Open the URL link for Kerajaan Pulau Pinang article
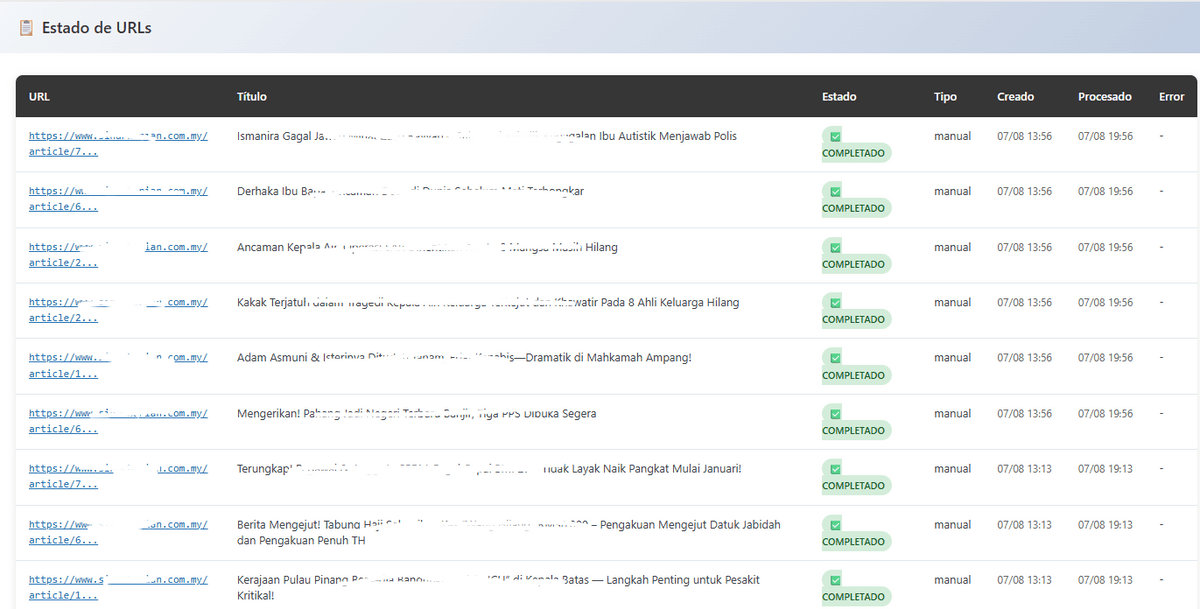1200x609 pixels. [x=117, y=587]
